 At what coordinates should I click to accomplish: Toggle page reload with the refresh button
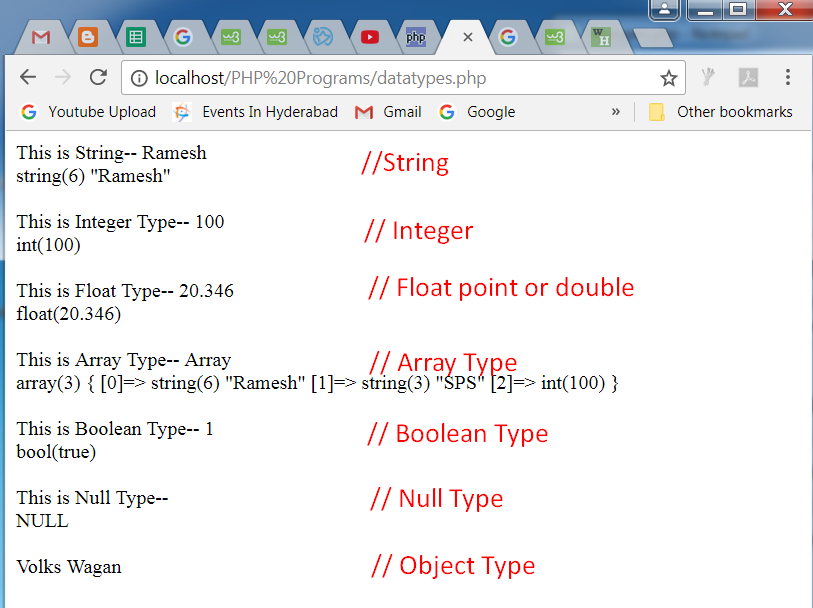(x=97, y=76)
